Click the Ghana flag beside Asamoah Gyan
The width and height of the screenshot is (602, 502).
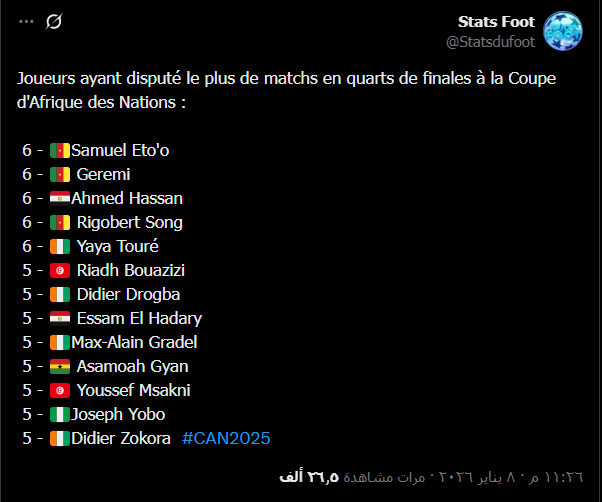(x=60, y=366)
